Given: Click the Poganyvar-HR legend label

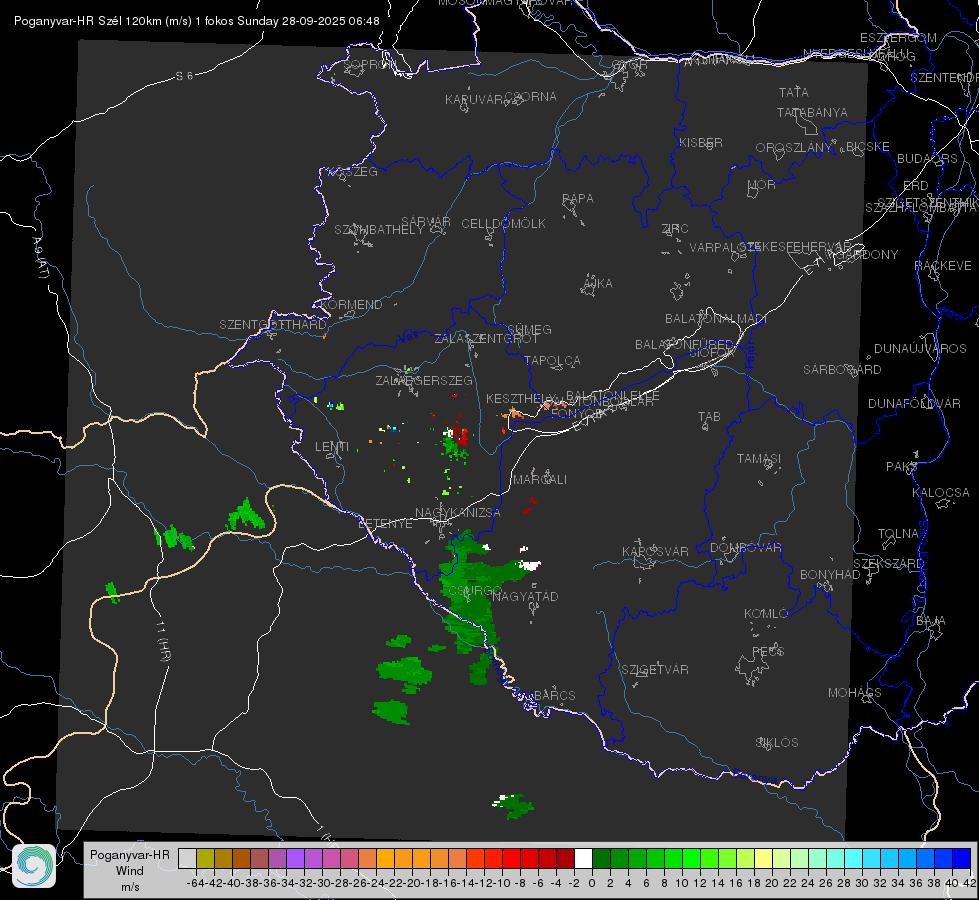Looking at the screenshot, I should pyautogui.click(x=130, y=854).
